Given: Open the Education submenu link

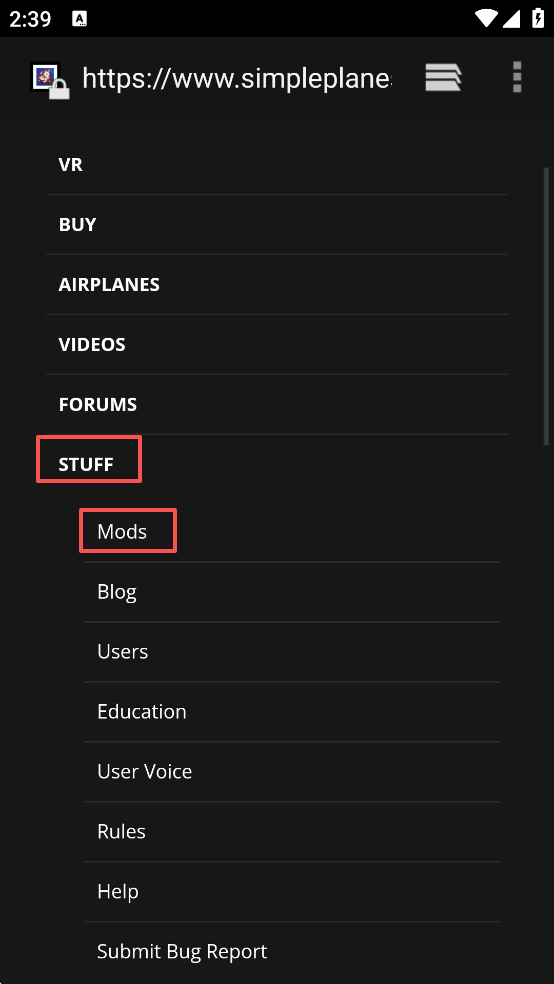Looking at the screenshot, I should click(x=292, y=712).
